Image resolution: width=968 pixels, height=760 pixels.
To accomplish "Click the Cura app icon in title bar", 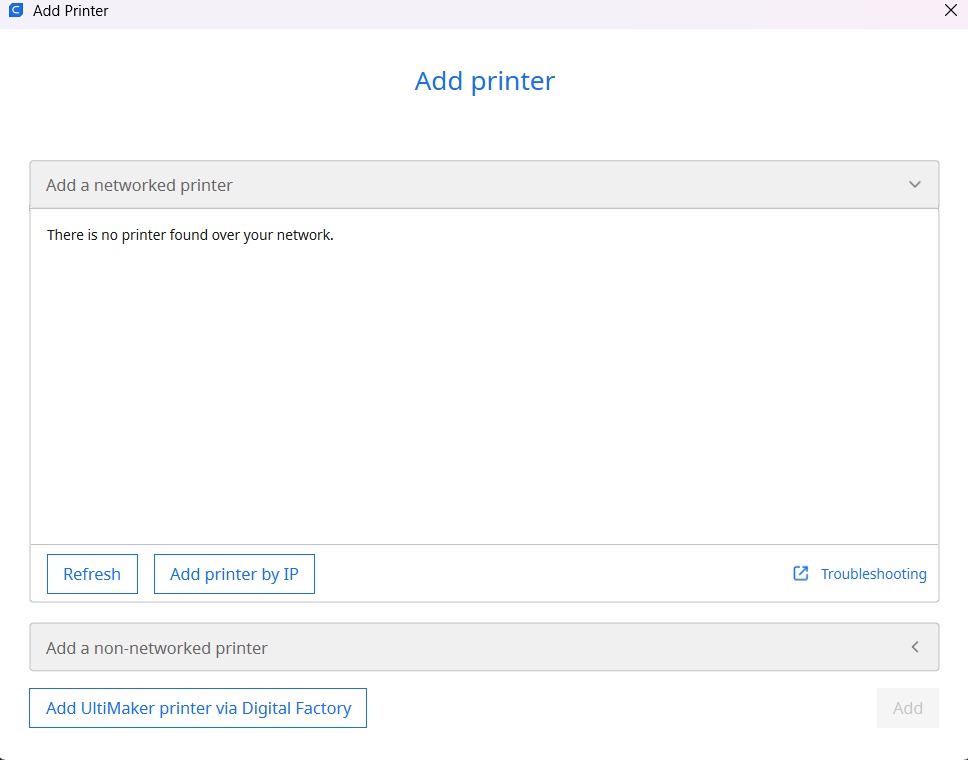I will (x=15, y=11).
